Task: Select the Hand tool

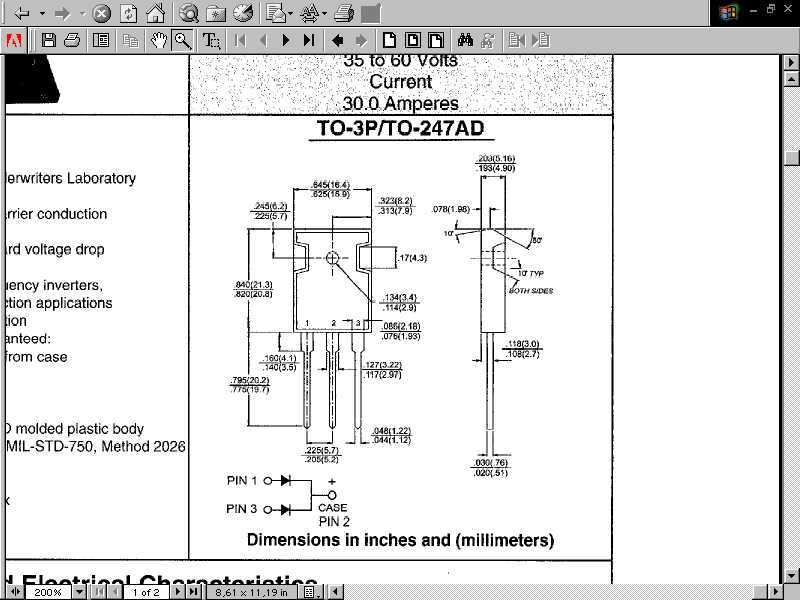Action: tap(158, 40)
